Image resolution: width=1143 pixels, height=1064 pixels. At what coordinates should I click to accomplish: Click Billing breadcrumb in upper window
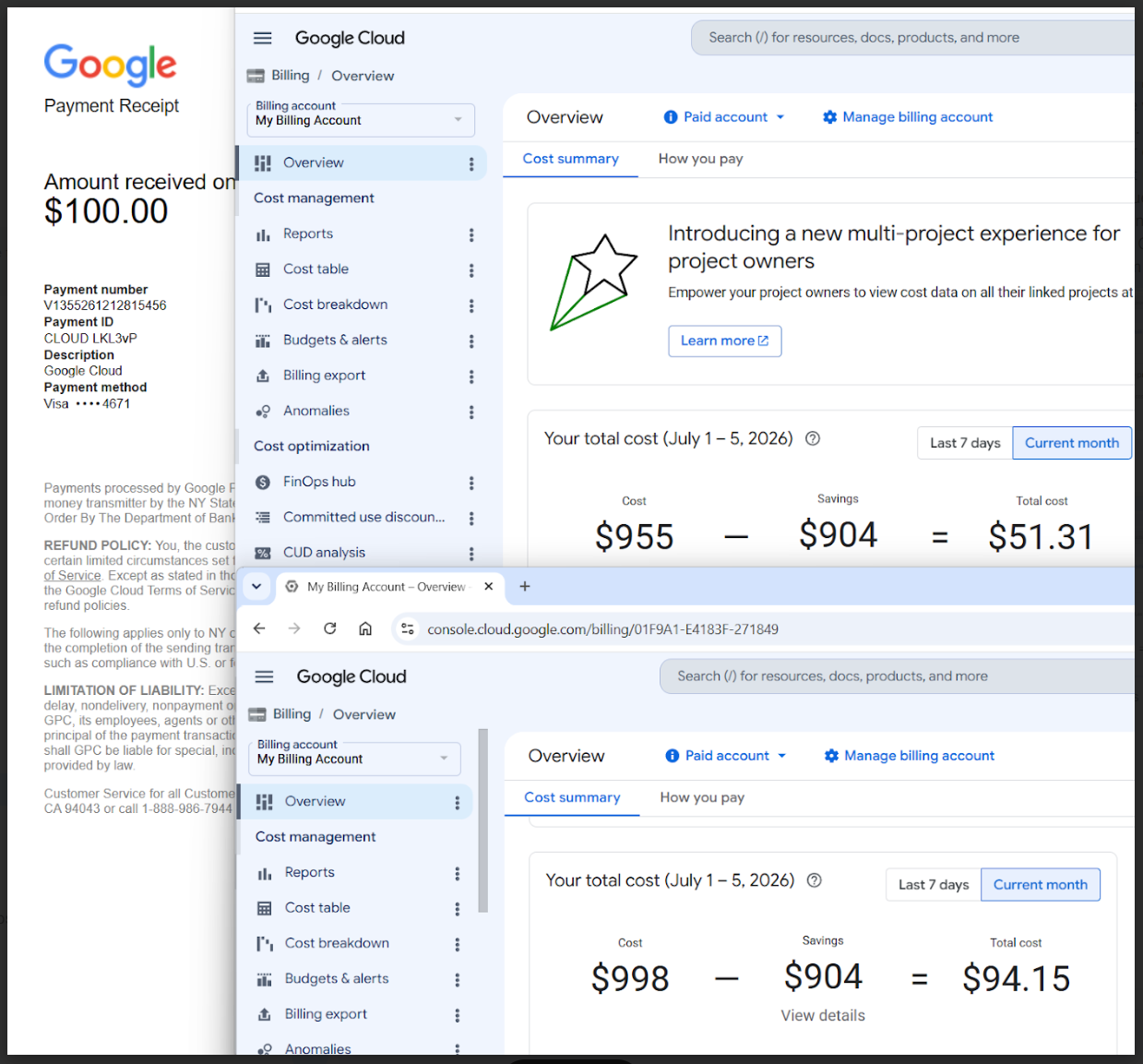[x=291, y=76]
